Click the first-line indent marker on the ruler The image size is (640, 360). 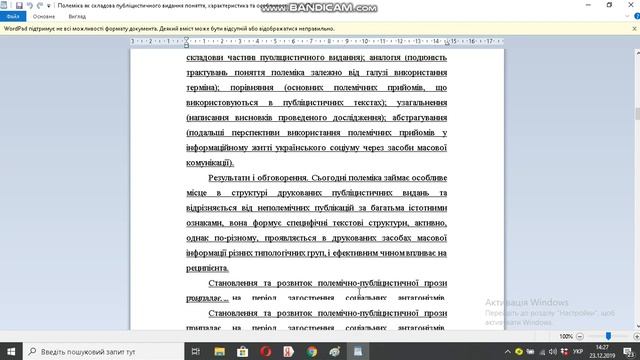coord(186,39)
